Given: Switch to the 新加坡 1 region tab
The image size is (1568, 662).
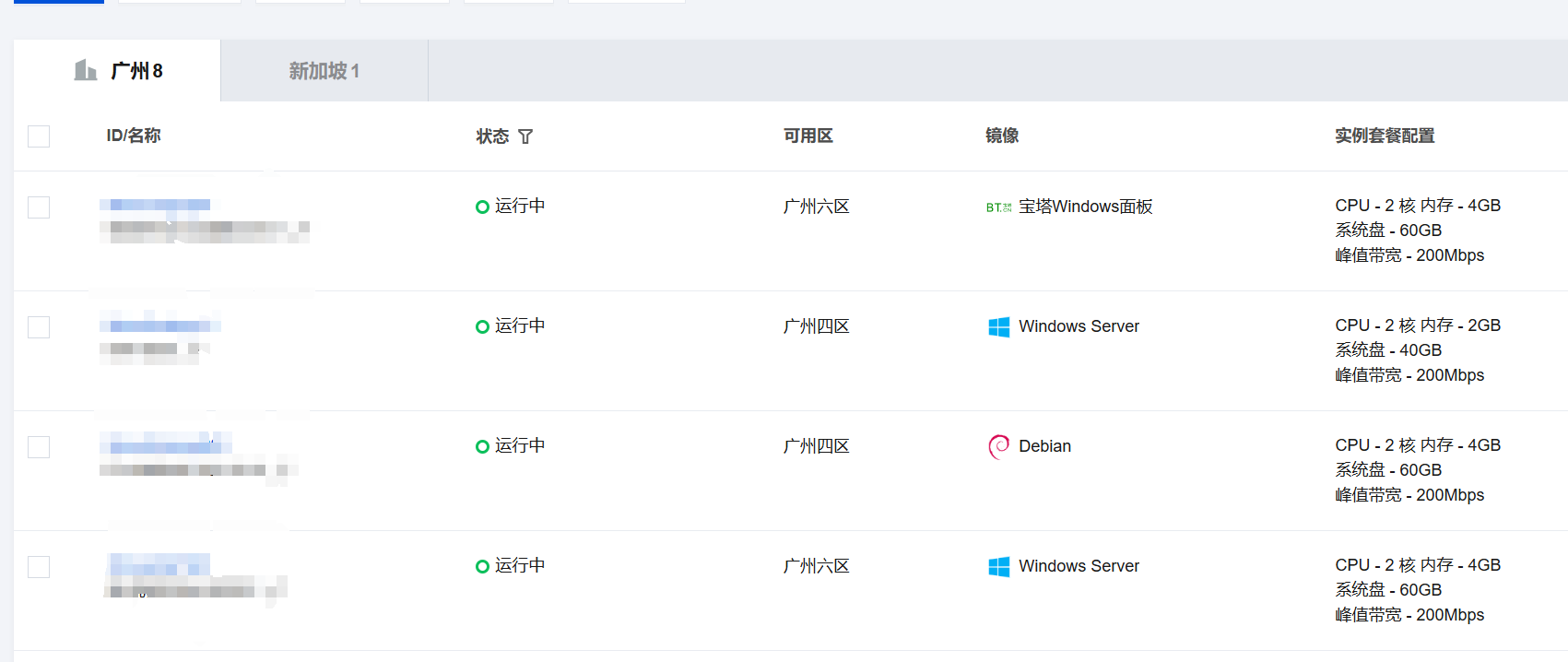Looking at the screenshot, I should [324, 71].
